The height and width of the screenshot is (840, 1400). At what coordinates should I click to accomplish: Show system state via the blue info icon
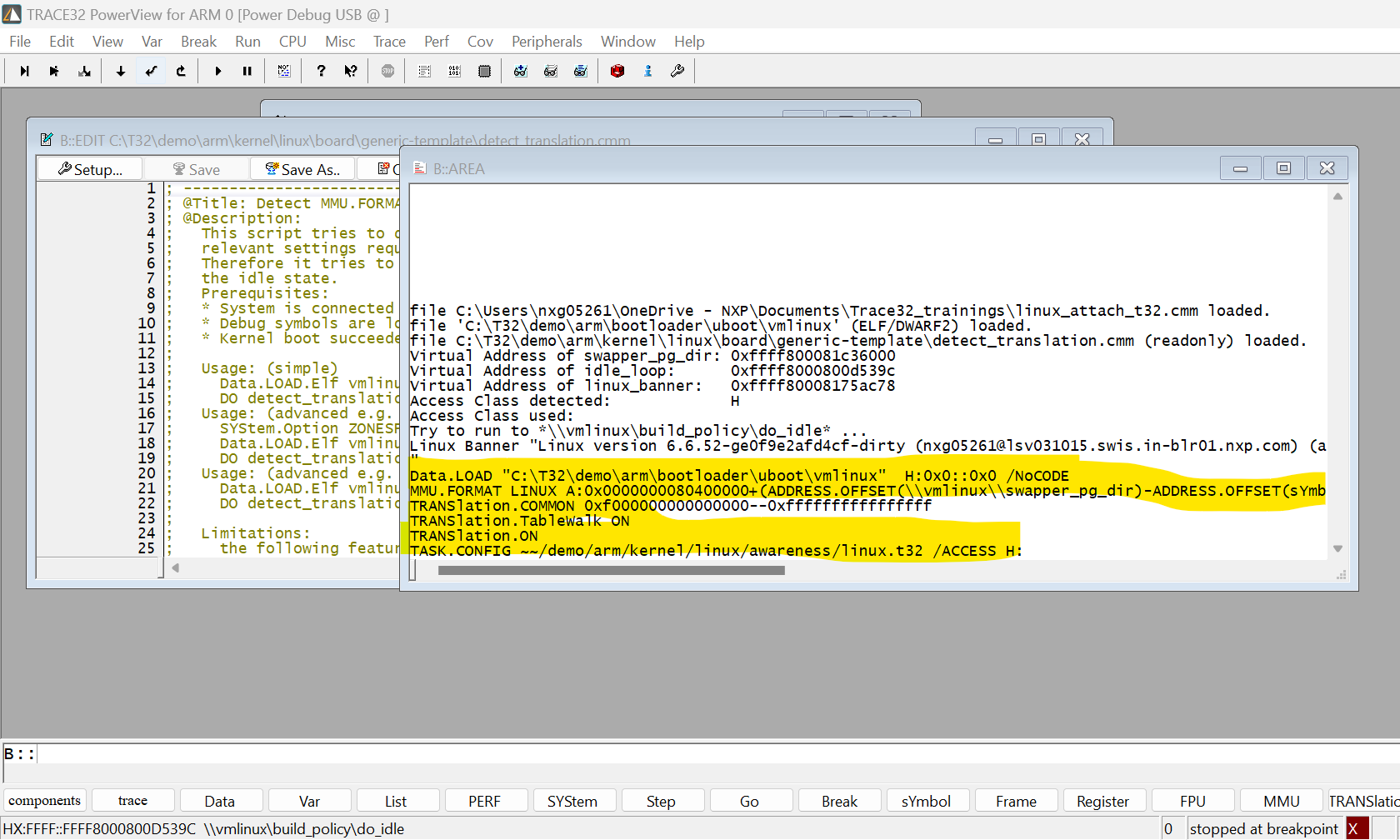pos(647,71)
